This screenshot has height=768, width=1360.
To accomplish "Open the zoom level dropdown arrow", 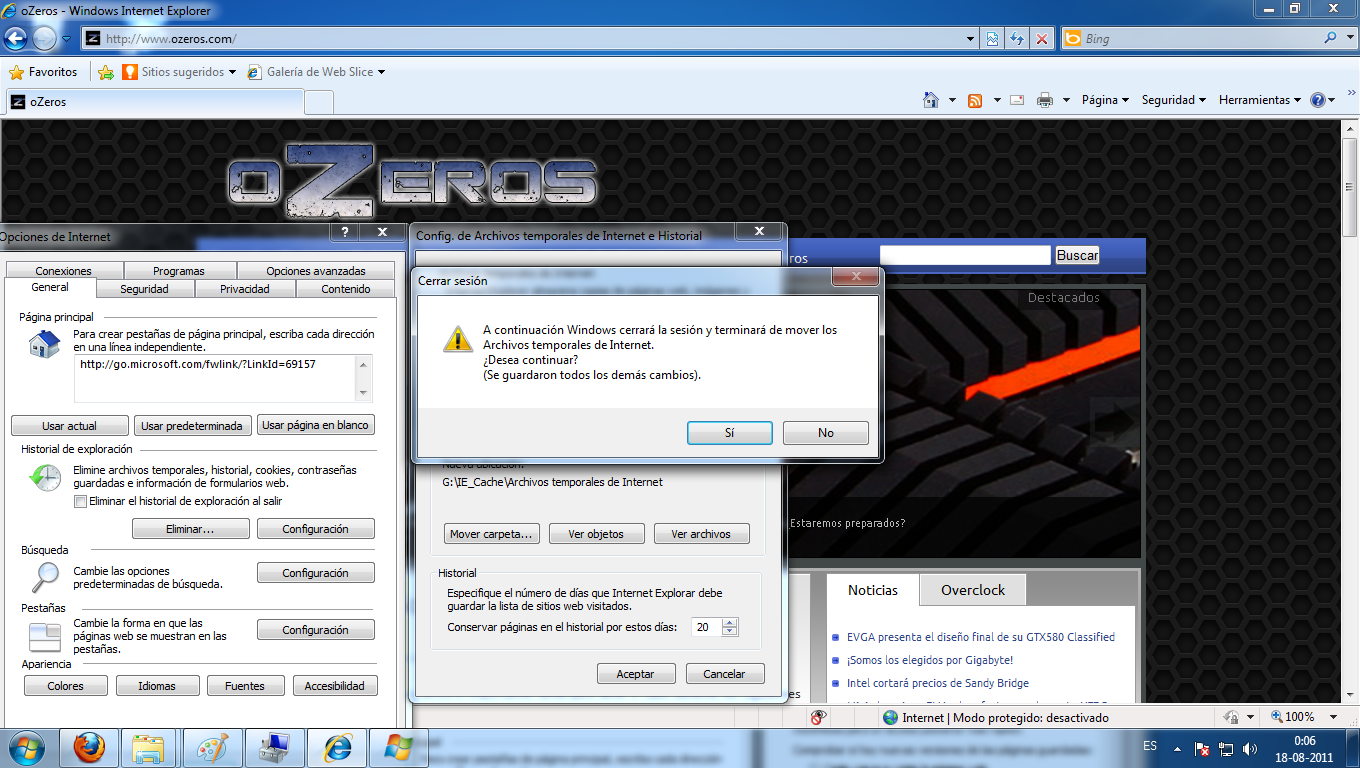I will pyautogui.click(x=1333, y=717).
